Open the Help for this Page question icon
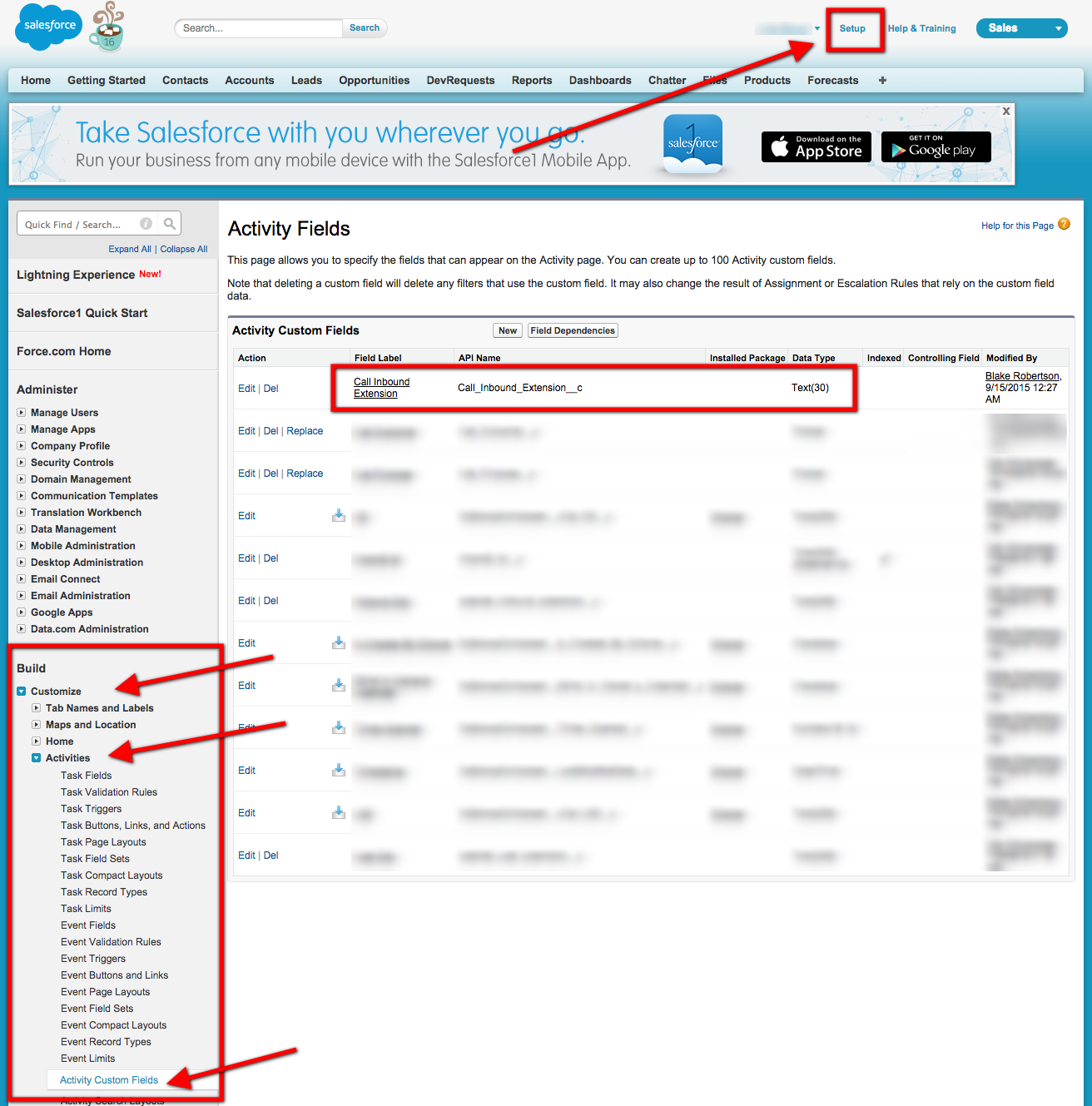This screenshot has height=1106, width=1092. point(1064,225)
